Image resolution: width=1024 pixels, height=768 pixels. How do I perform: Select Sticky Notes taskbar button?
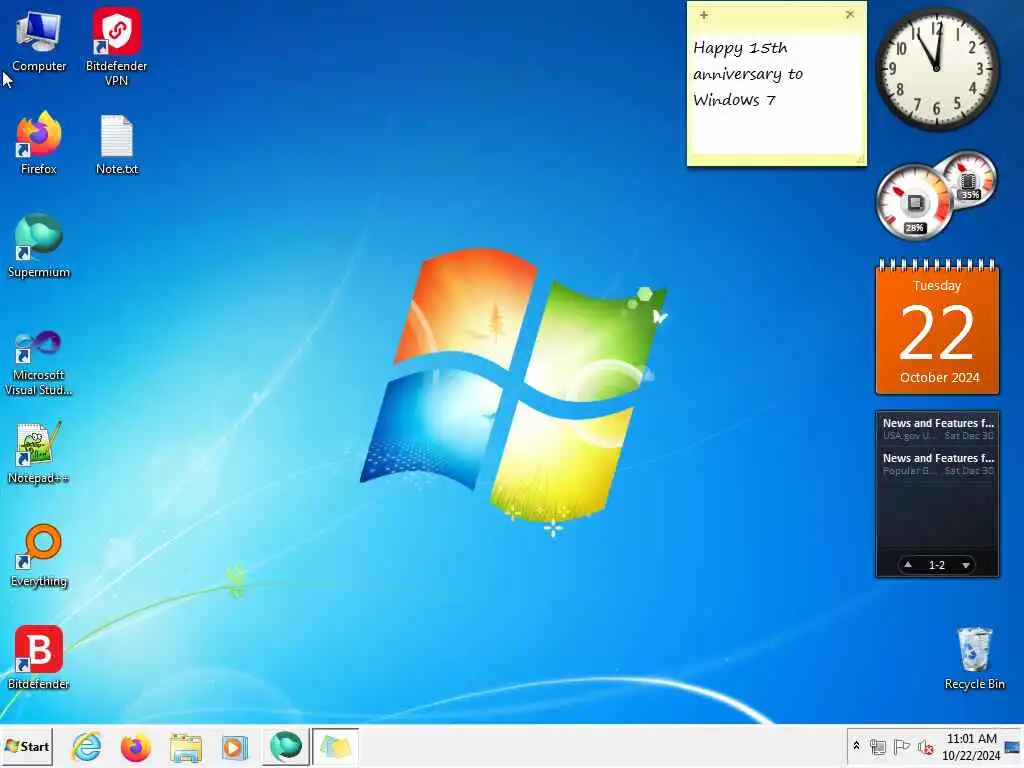pyautogui.click(x=335, y=746)
